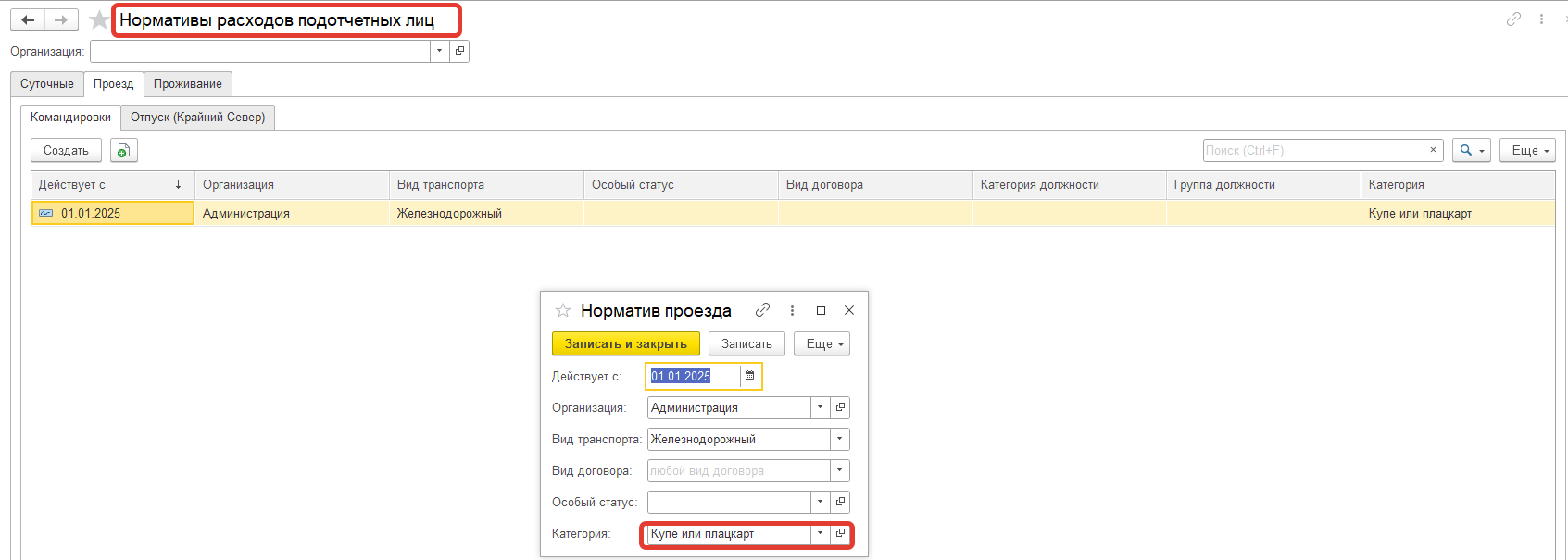Click star icon in Норматив проезда dialog
The width and height of the screenshot is (1568, 560).
tap(563, 310)
